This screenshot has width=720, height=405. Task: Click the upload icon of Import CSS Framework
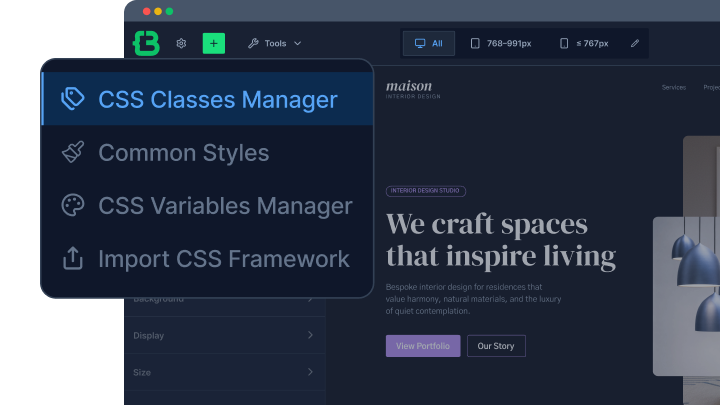73,258
